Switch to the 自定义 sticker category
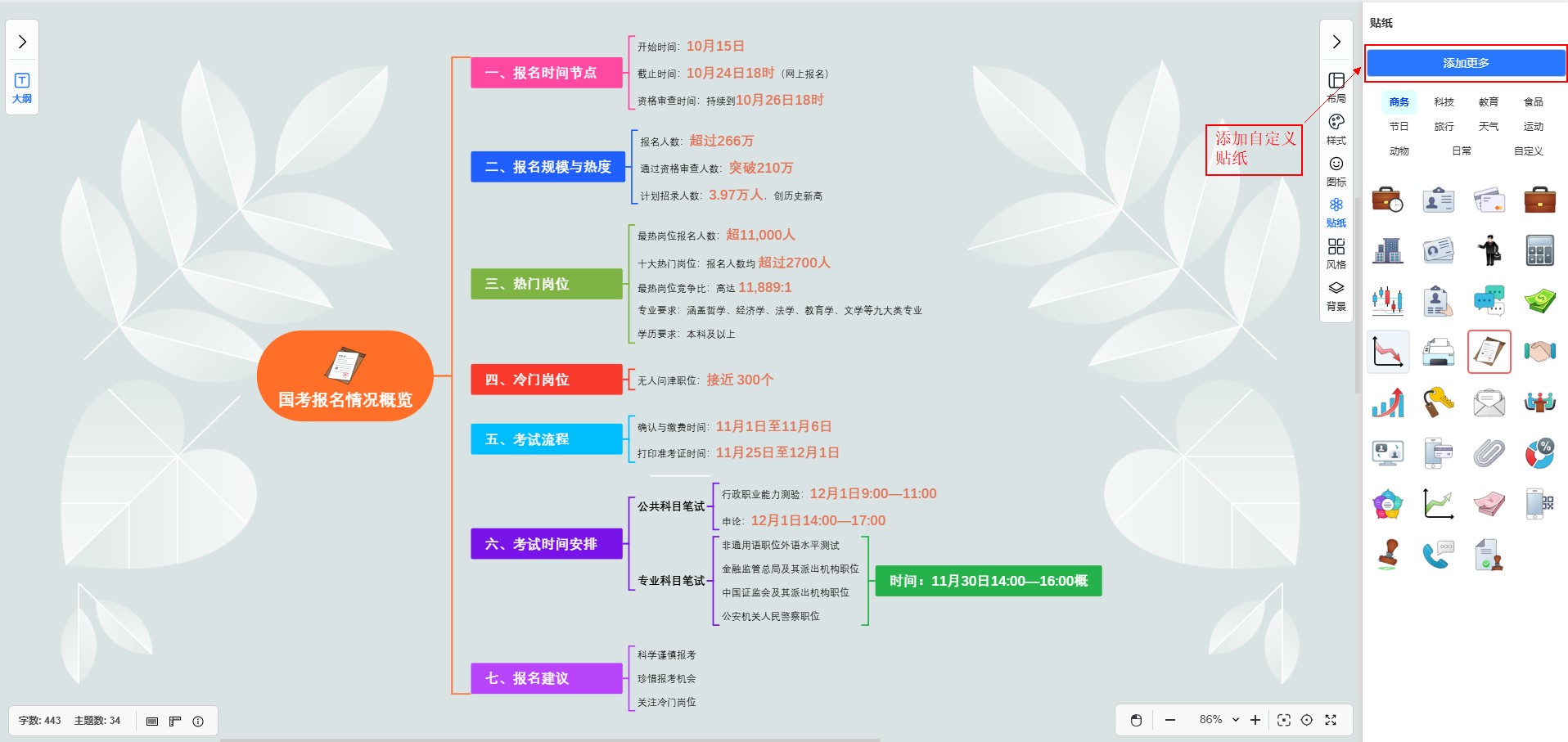This screenshot has width=1568, height=742. click(1528, 151)
